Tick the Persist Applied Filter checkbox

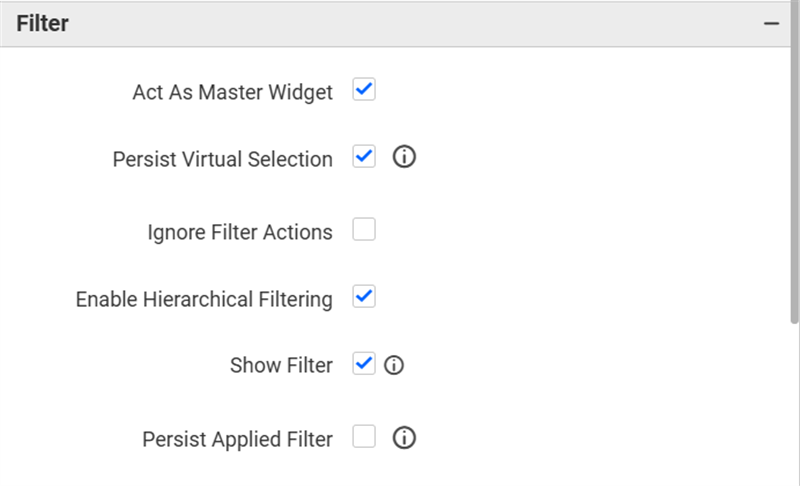tap(364, 437)
